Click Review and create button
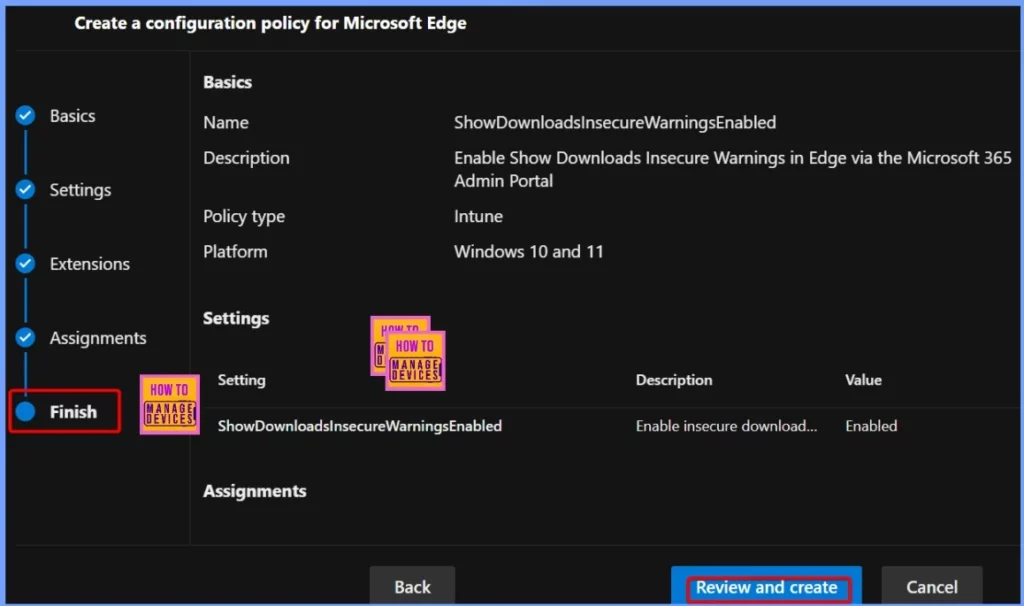1024x606 pixels. pos(766,586)
